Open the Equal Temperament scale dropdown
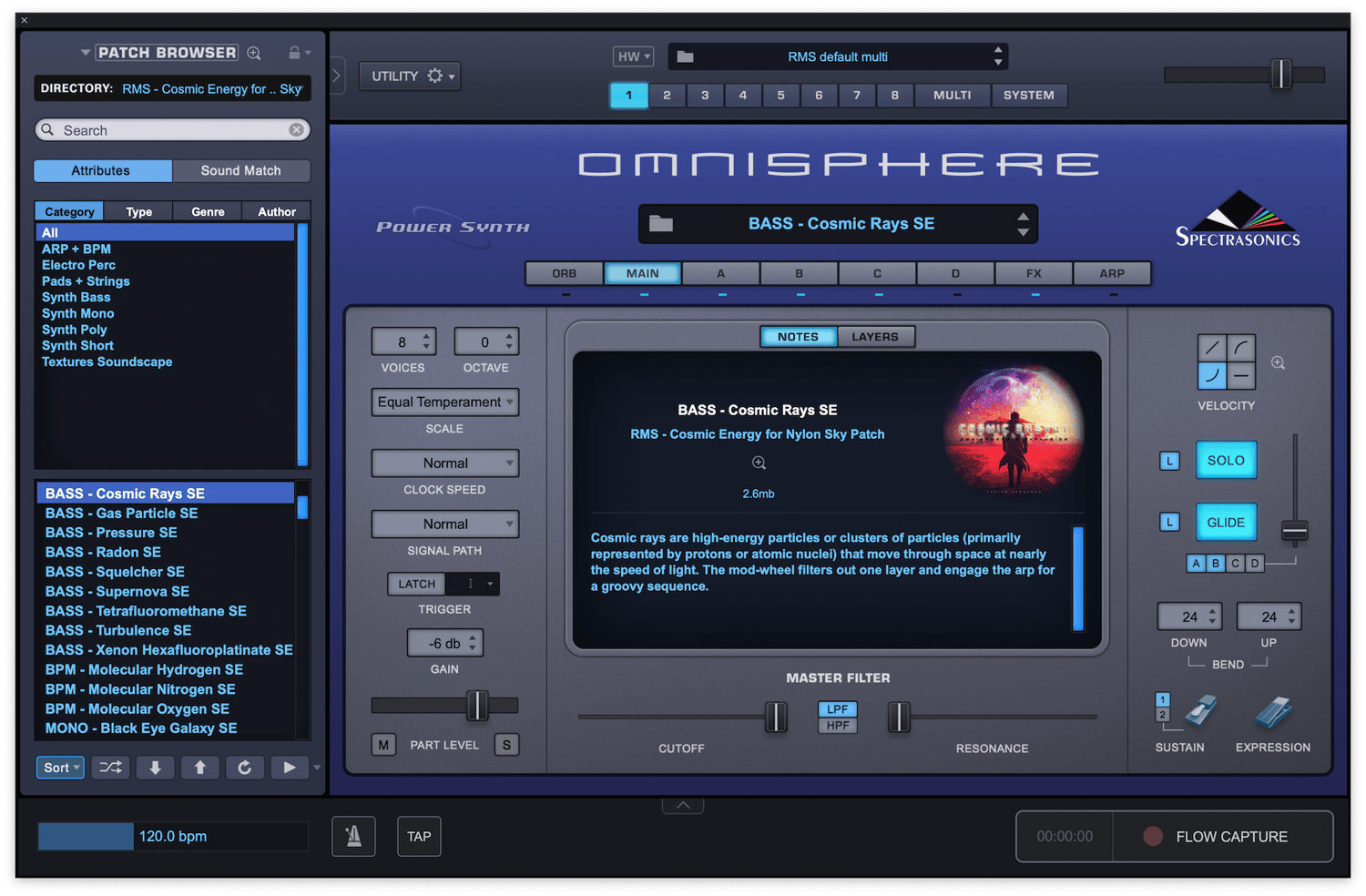Viewport: 1366px width, 896px height. [x=445, y=402]
